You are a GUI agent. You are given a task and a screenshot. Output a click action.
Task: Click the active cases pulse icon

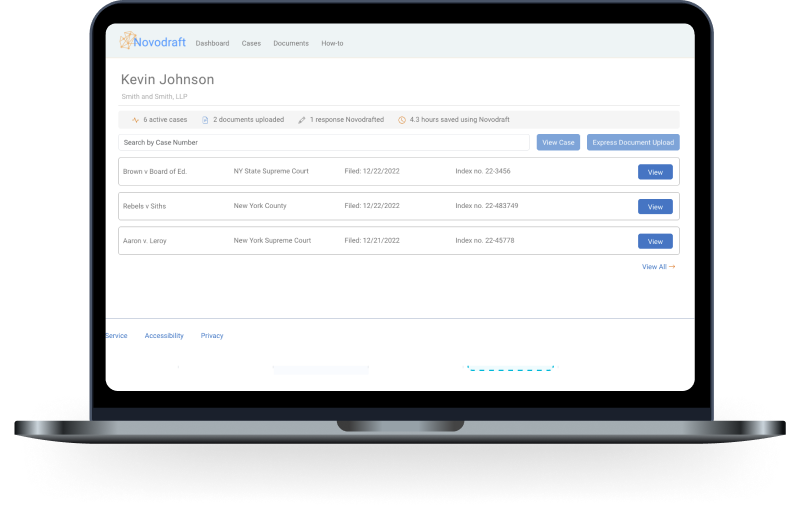pyautogui.click(x=135, y=120)
